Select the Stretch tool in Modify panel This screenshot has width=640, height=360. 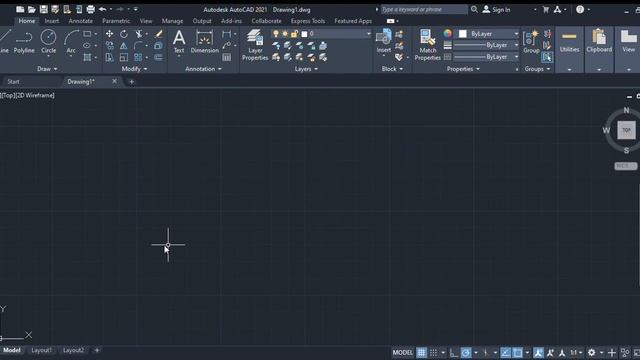tap(109, 58)
